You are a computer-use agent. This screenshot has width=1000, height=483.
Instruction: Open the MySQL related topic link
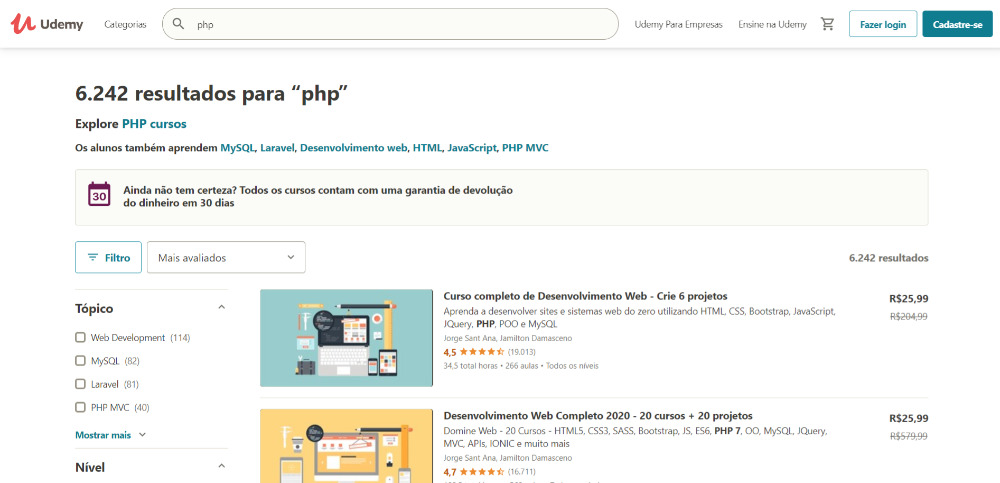click(x=238, y=148)
